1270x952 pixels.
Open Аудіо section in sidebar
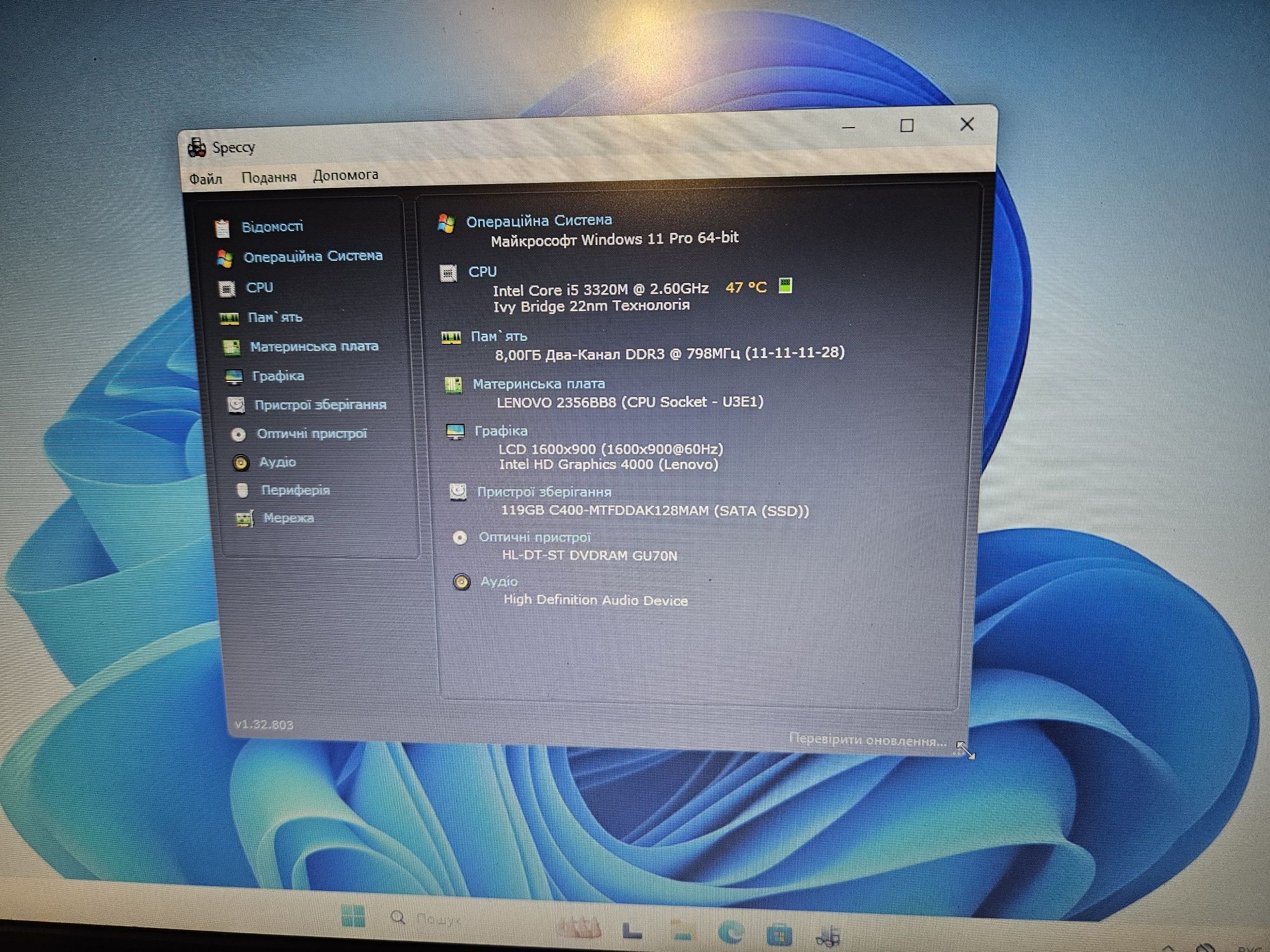click(x=277, y=462)
